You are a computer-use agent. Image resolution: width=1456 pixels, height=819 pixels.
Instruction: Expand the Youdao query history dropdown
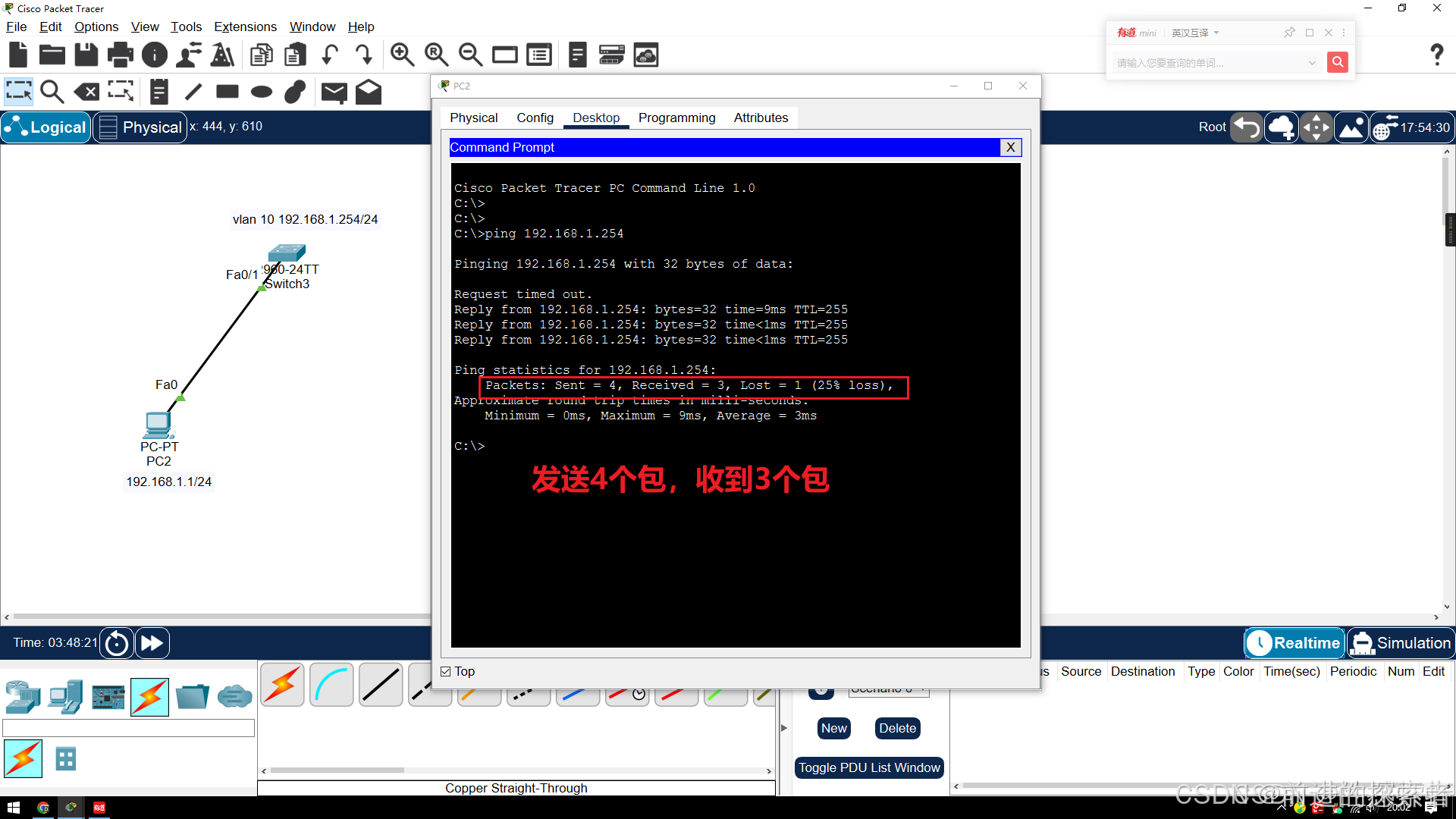coord(1311,63)
